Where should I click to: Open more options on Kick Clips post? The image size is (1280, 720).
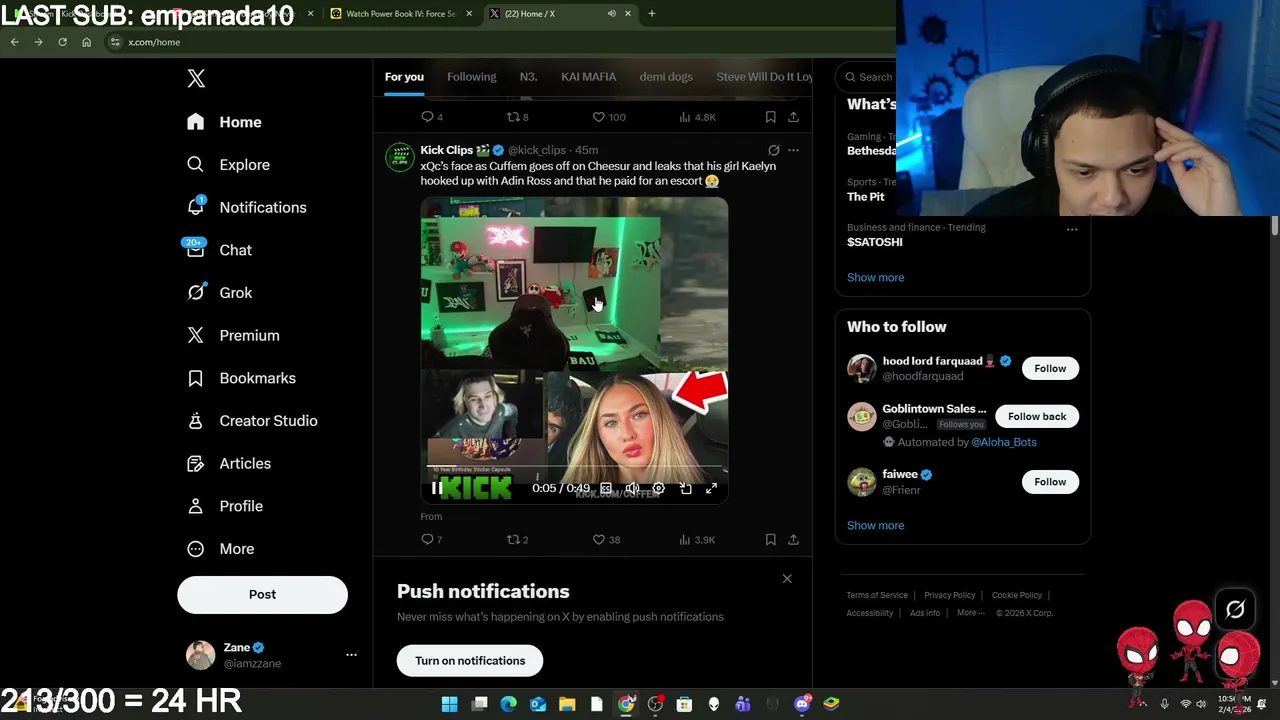[x=793, y=150]
